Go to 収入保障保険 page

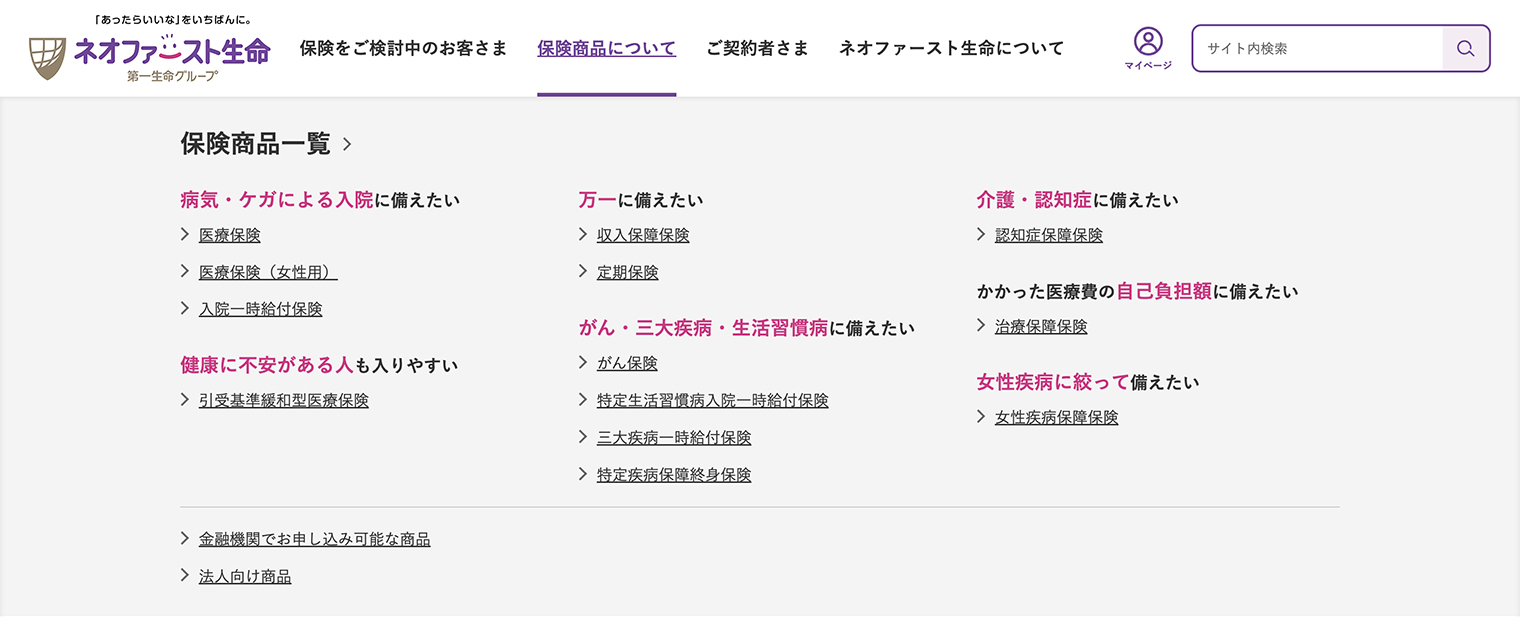pos(643,235)
